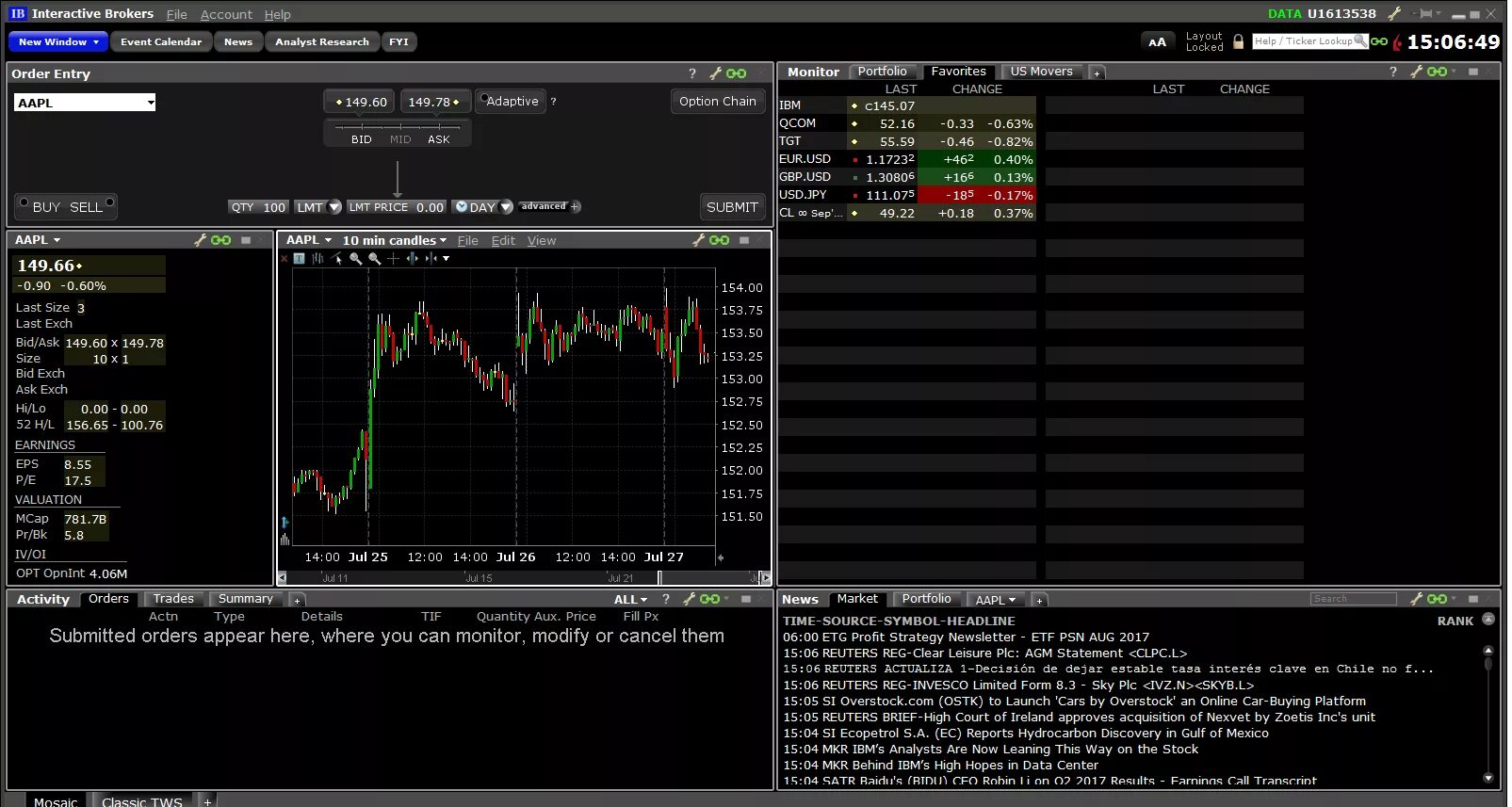Select the chart bar-type icon

tap(317, 258)
